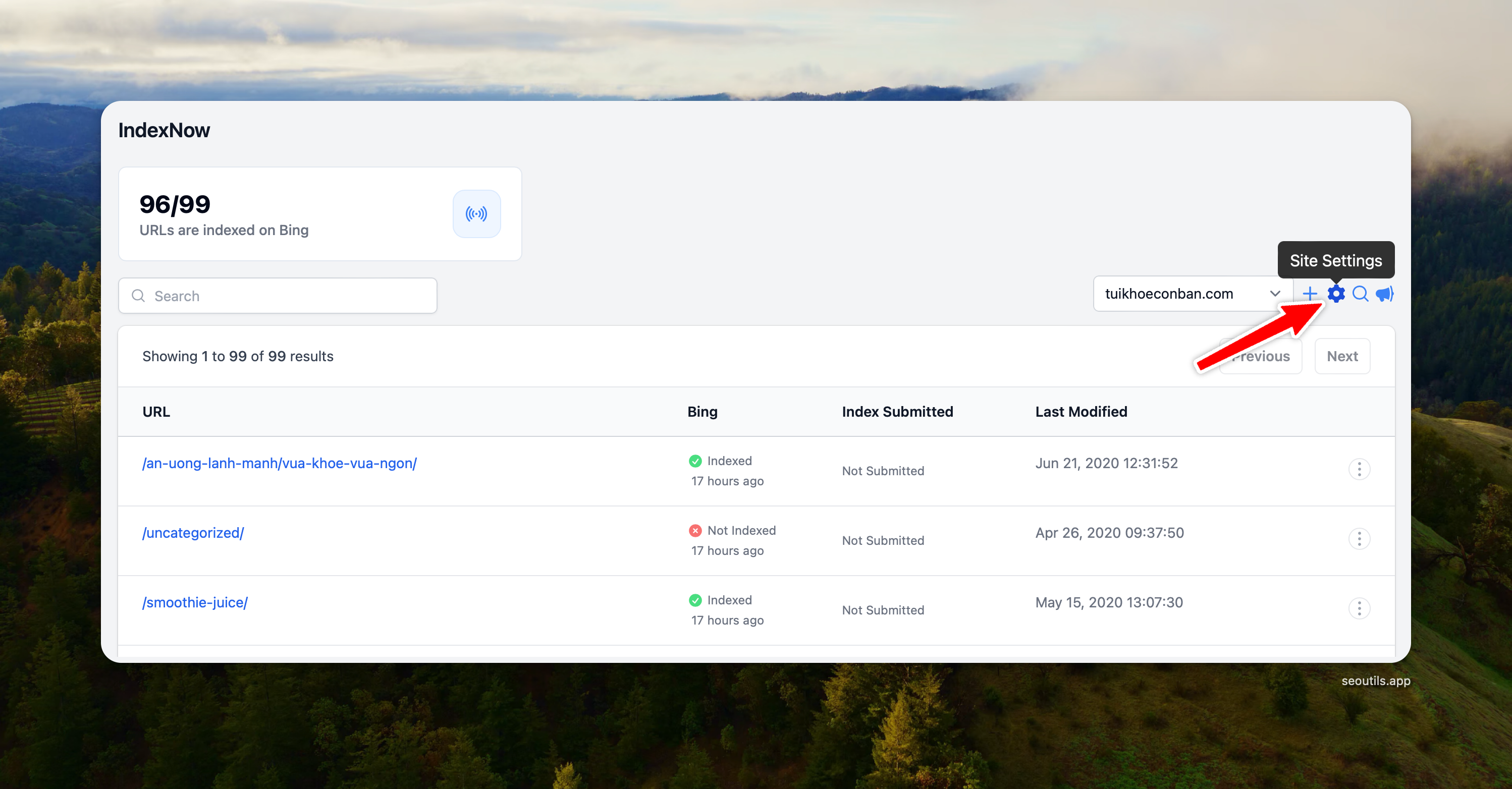Click the Index Submitted column header
The image size is (1512, 789).
(x=897, y=412)
